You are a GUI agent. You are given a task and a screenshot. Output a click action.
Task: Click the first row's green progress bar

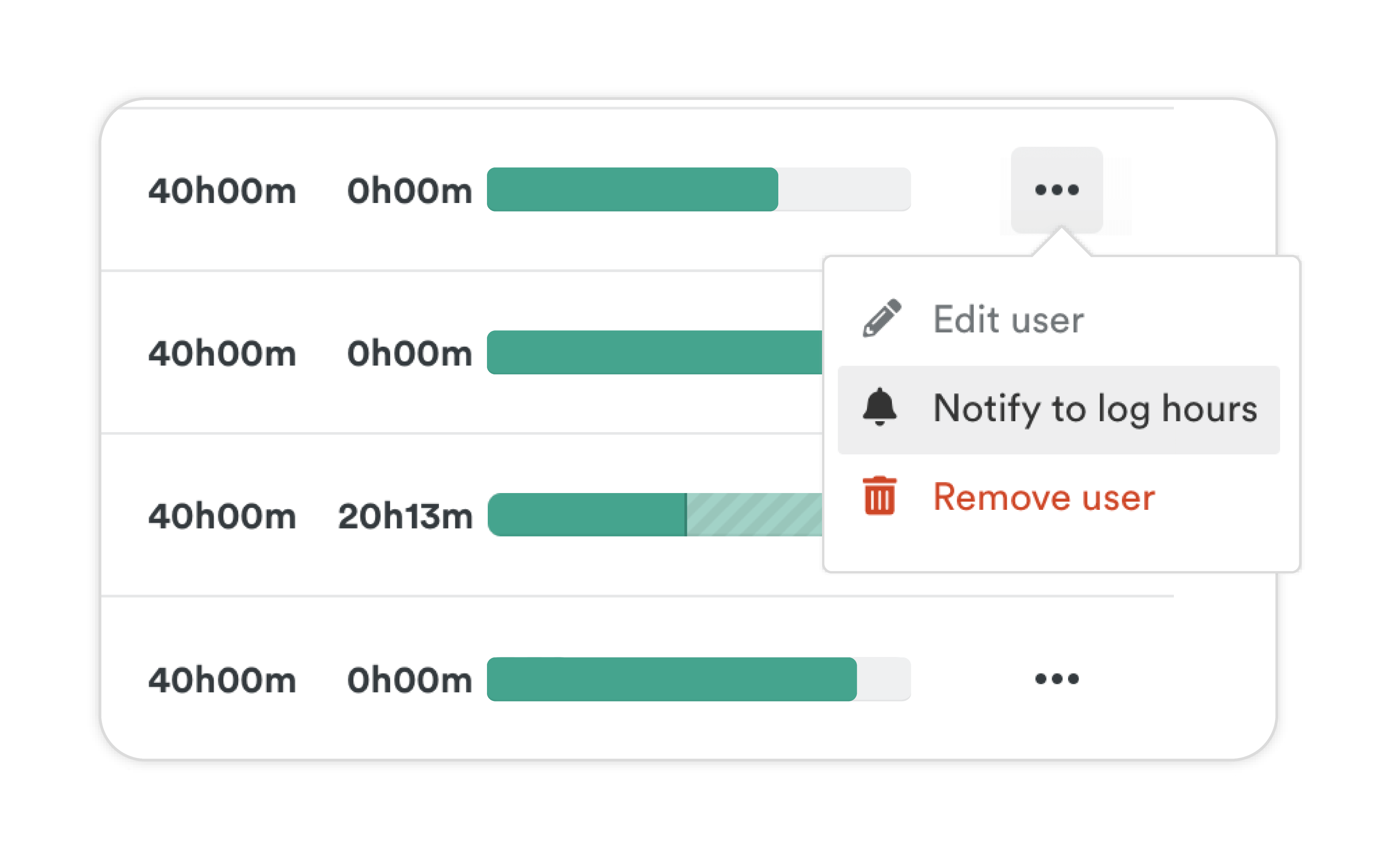click(632, 189)
